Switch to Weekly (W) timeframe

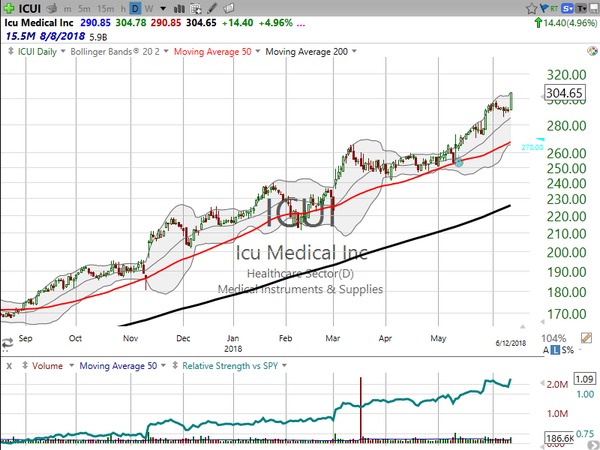click(x=147, y=8)
